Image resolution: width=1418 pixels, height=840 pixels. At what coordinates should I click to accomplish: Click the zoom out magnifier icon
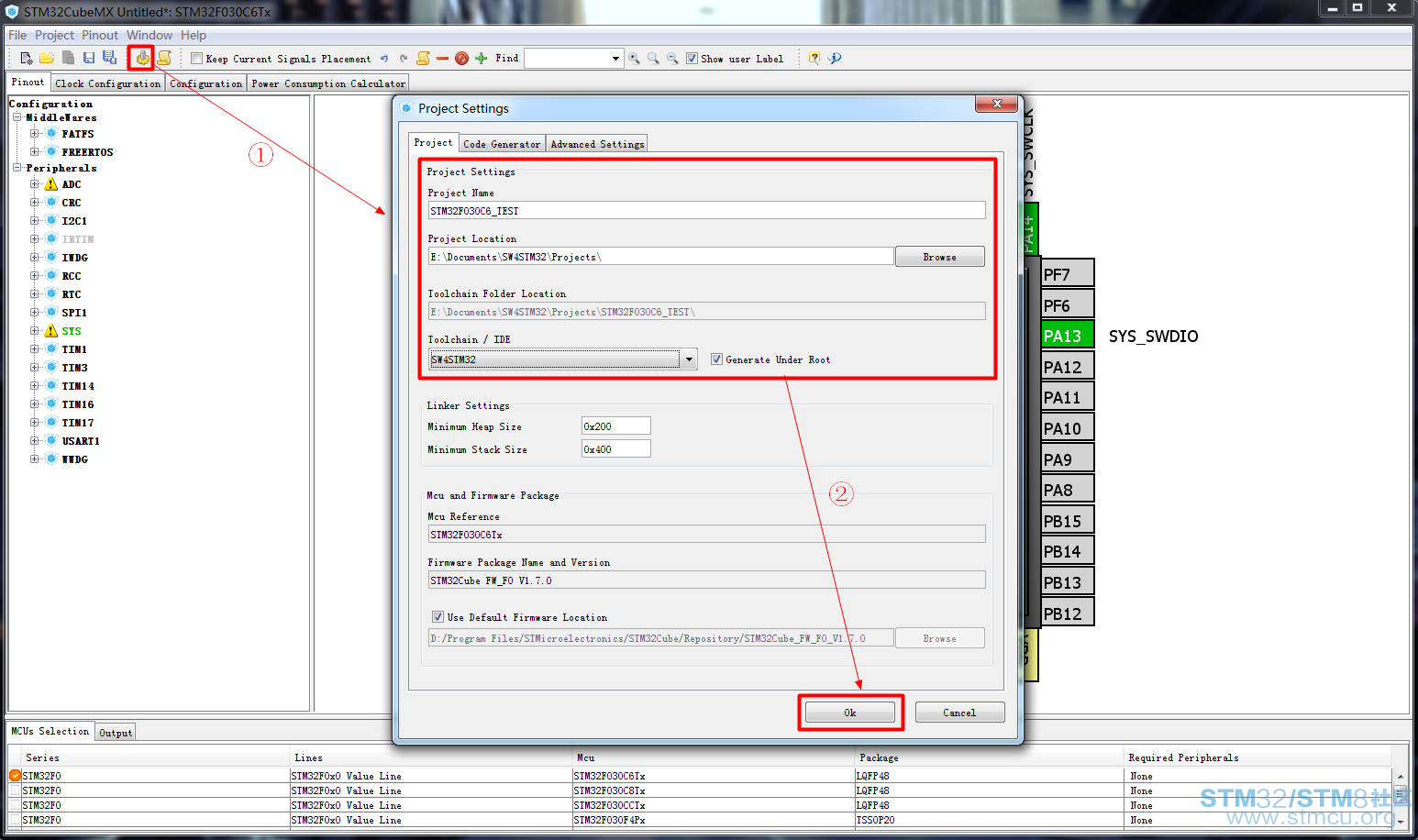[672, 58]
